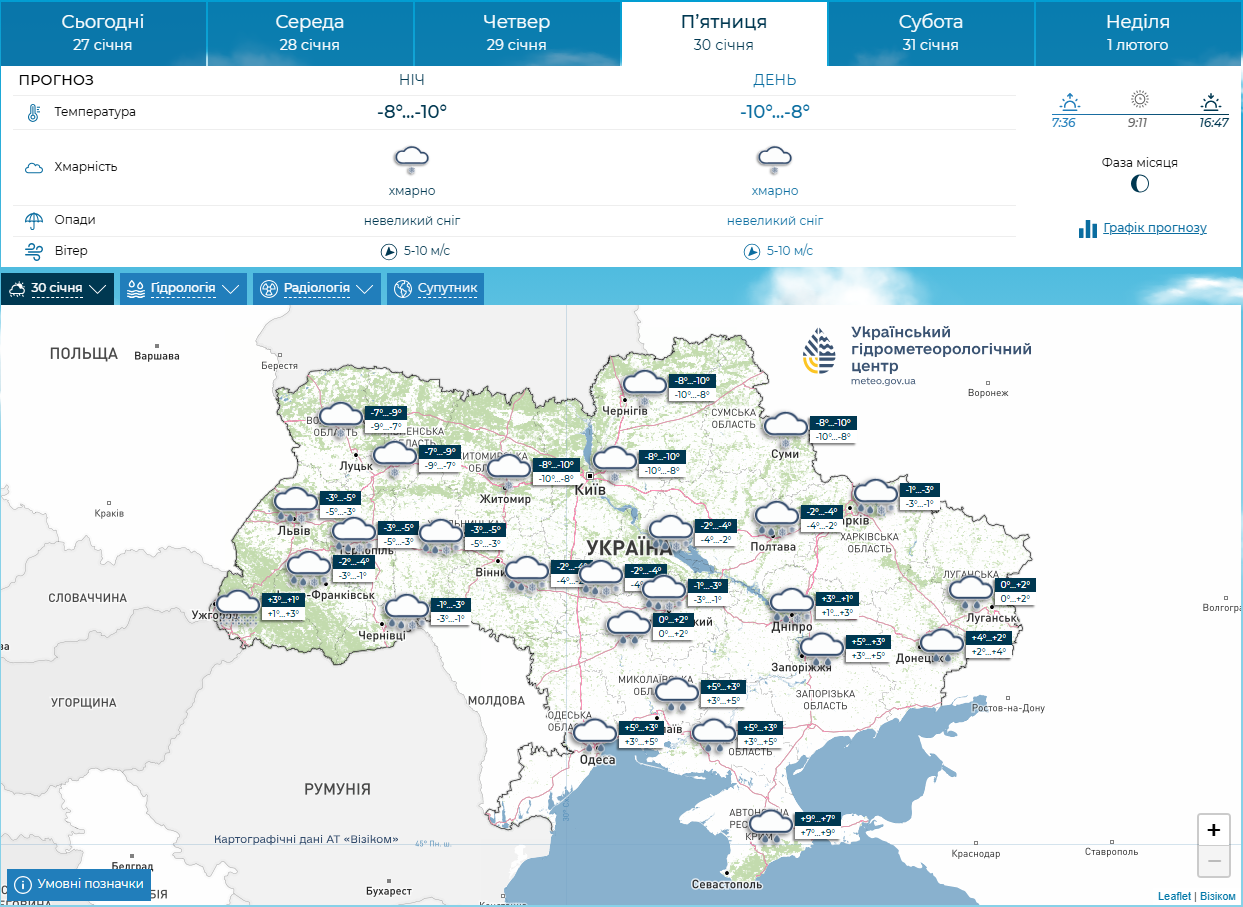Click the thermometer icon beside Температура
1243x907 pixels.
[32, 112]
